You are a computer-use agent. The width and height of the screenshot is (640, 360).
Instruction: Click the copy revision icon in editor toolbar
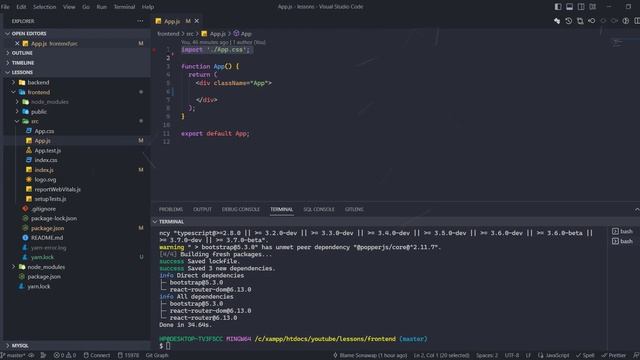pos(580,21)
